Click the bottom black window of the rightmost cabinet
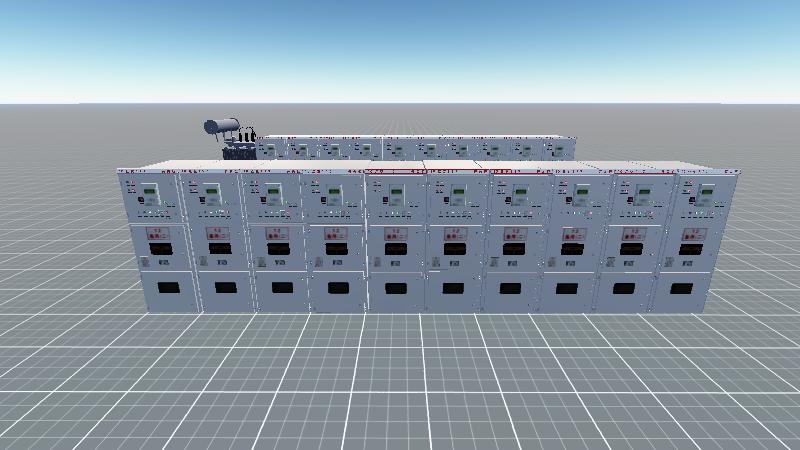This screenshot has height=450, width=800. tap(681, 288)
